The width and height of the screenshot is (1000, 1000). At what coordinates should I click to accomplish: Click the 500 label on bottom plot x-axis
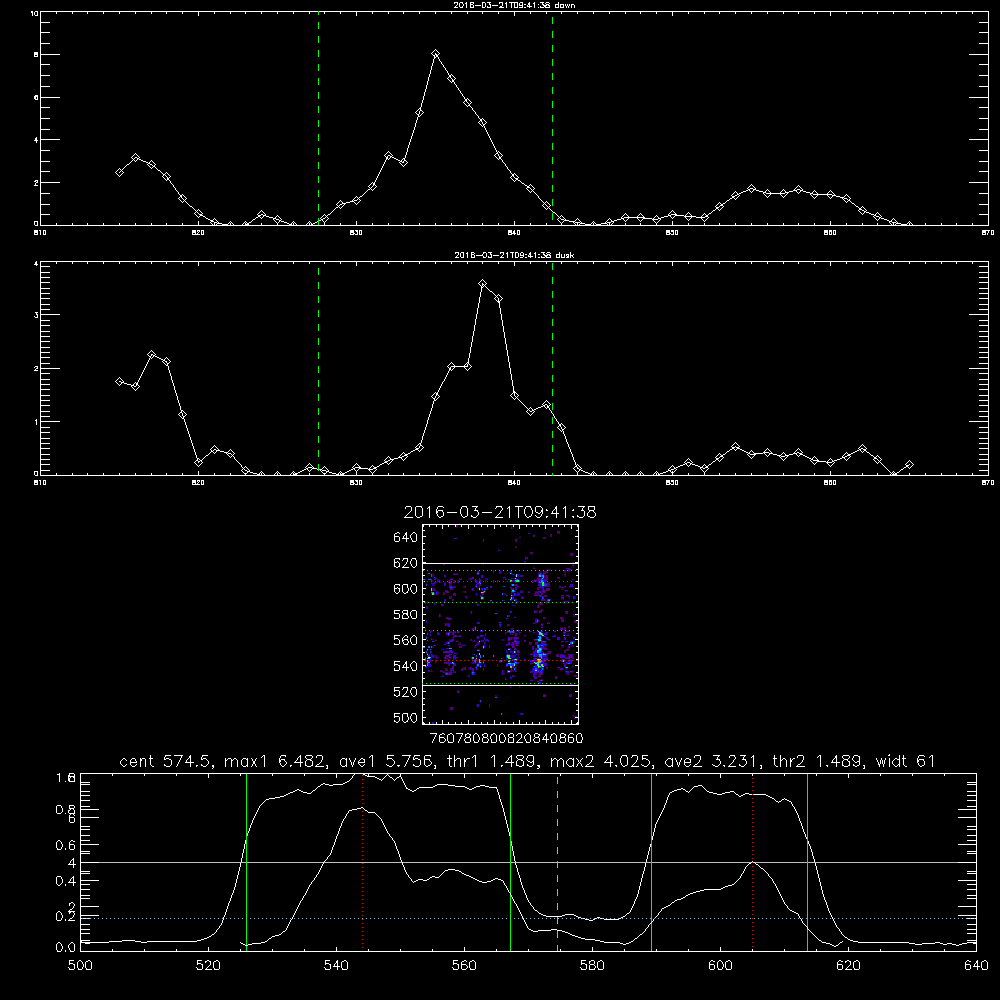80,966
